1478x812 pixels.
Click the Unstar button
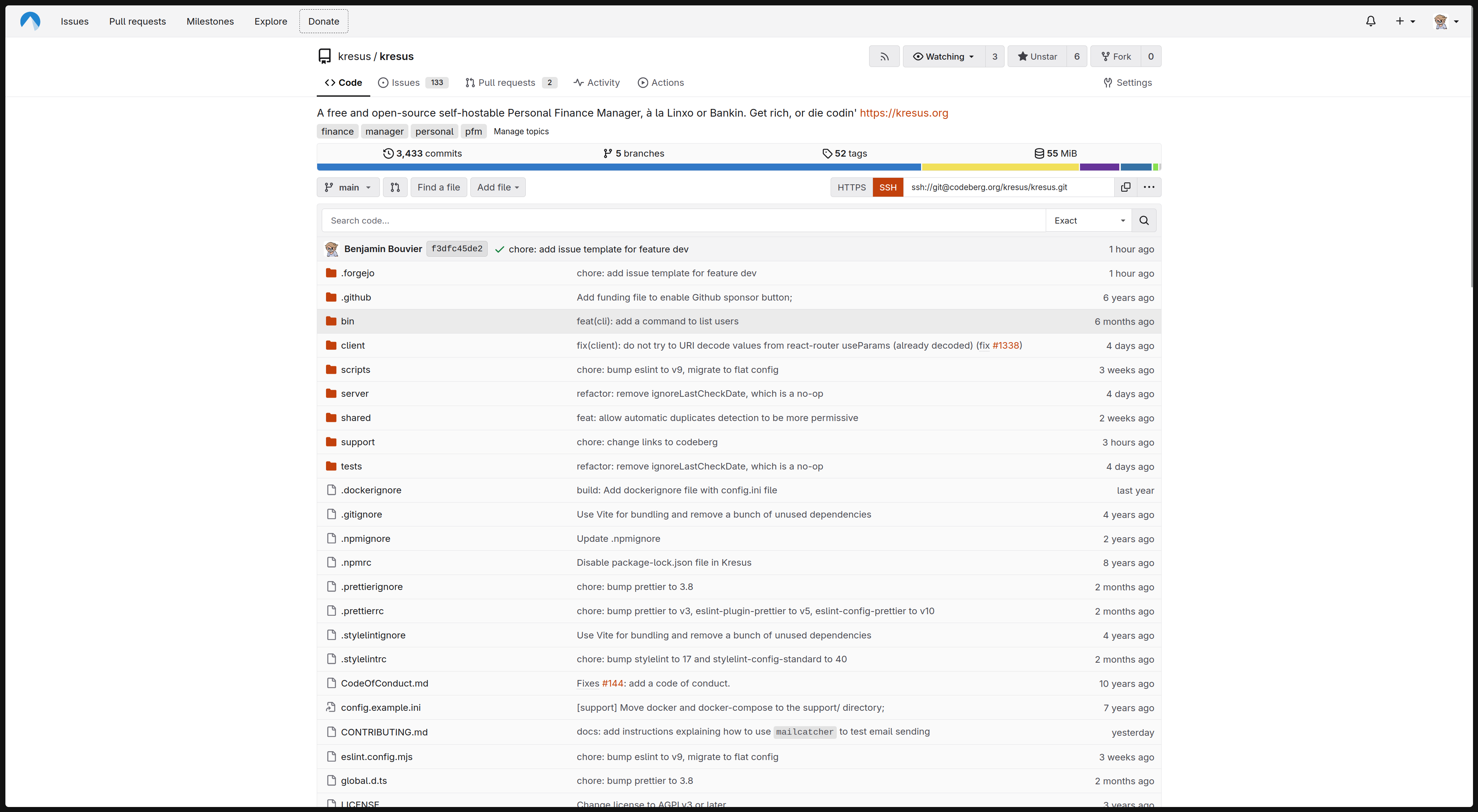coord(1037,56)
